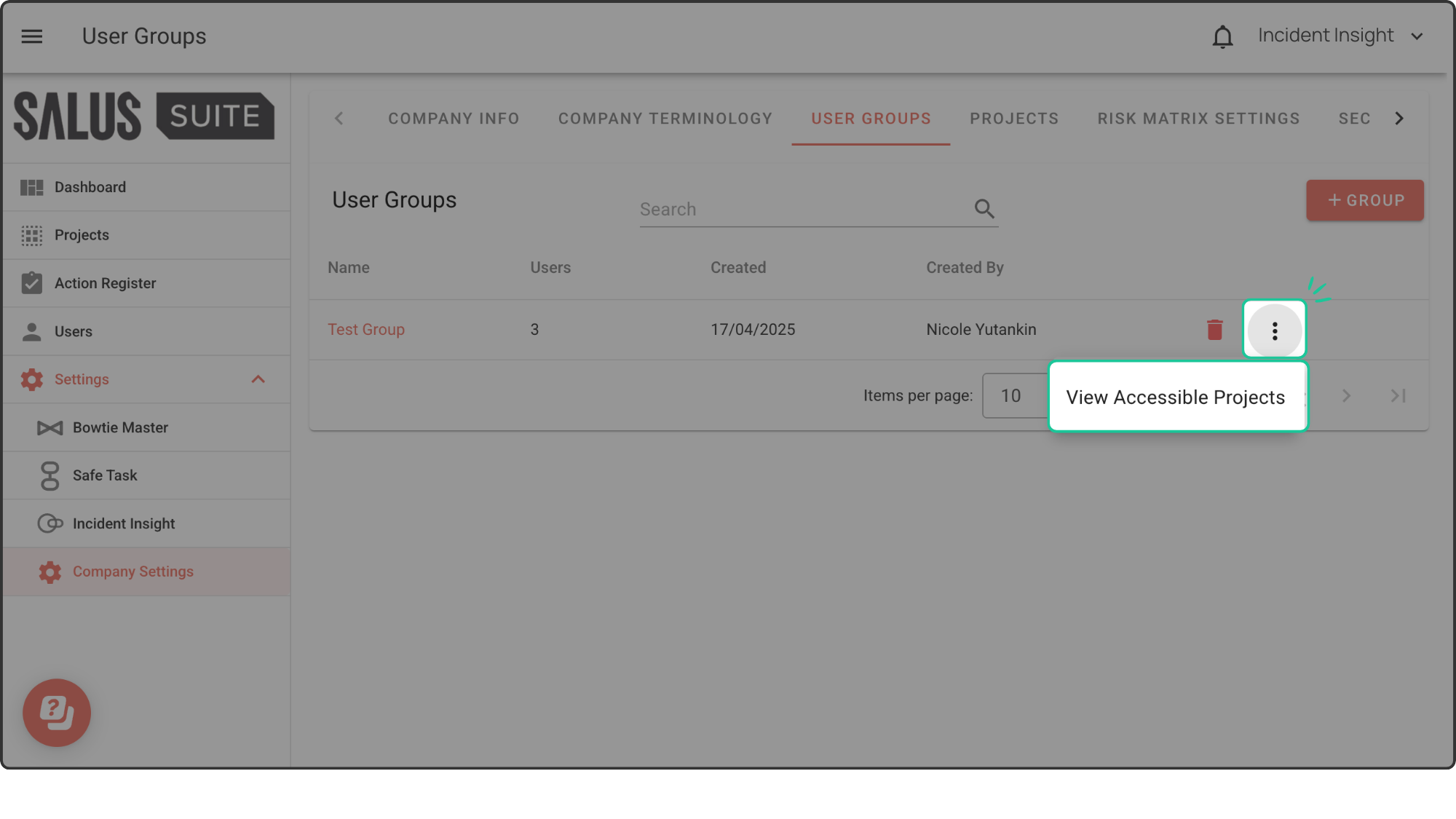This screenshot has width=1456, height=819.
Task: Open the help chat bubble
Action: pyautogui.click(x=57, y=712)
